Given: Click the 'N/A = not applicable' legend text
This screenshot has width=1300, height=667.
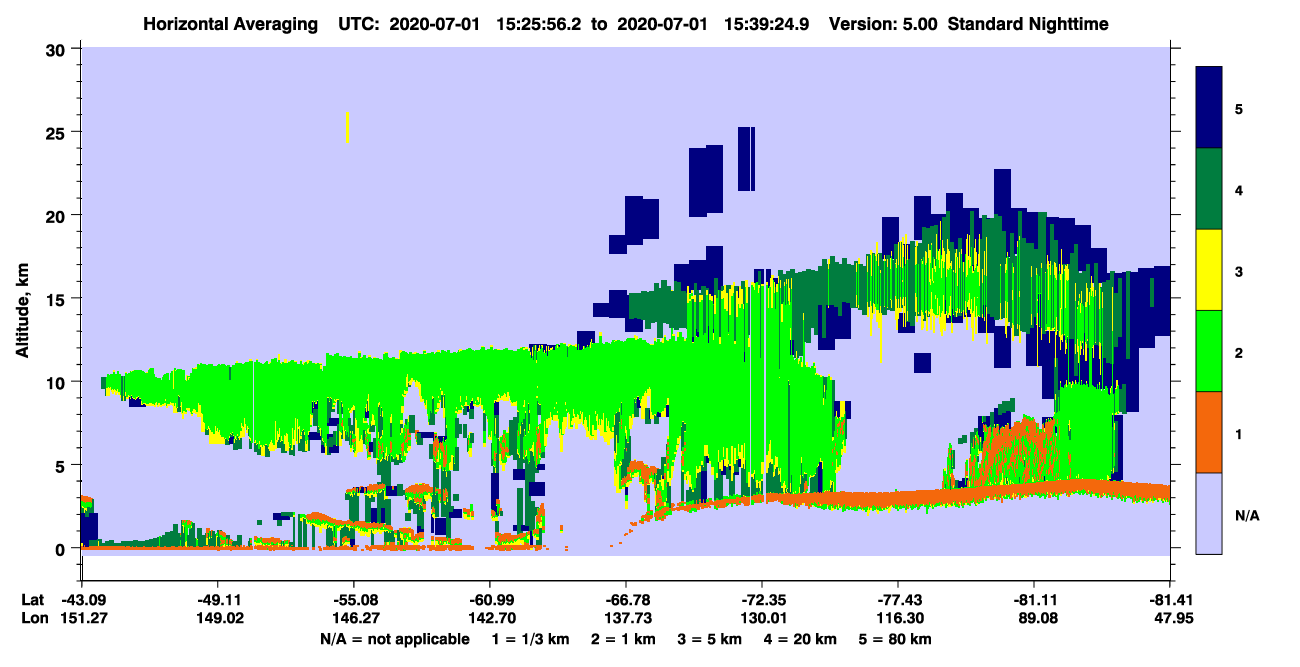Looking at the screenshot, I should 395,639.
